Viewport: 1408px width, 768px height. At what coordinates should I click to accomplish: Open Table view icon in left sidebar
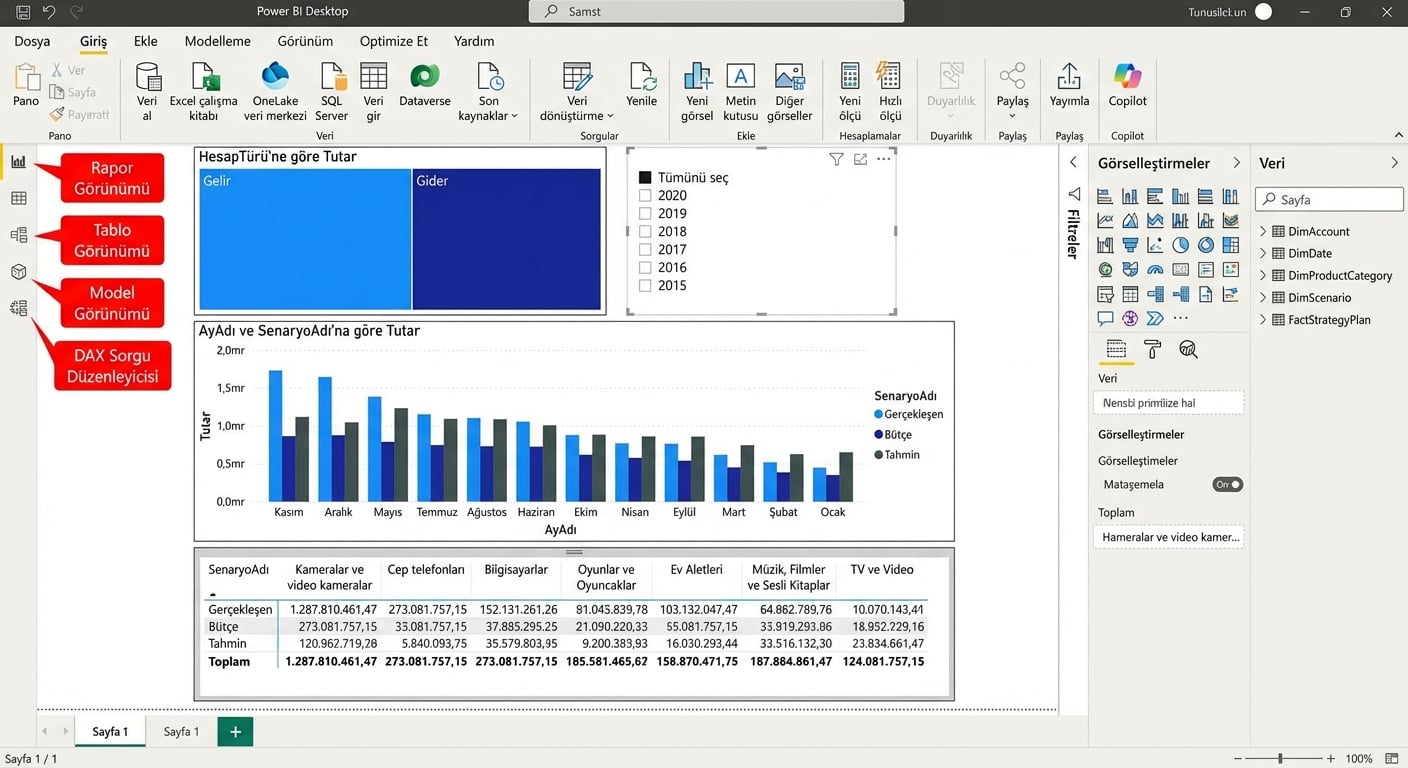pyautogui.click(x=18, y=198)
